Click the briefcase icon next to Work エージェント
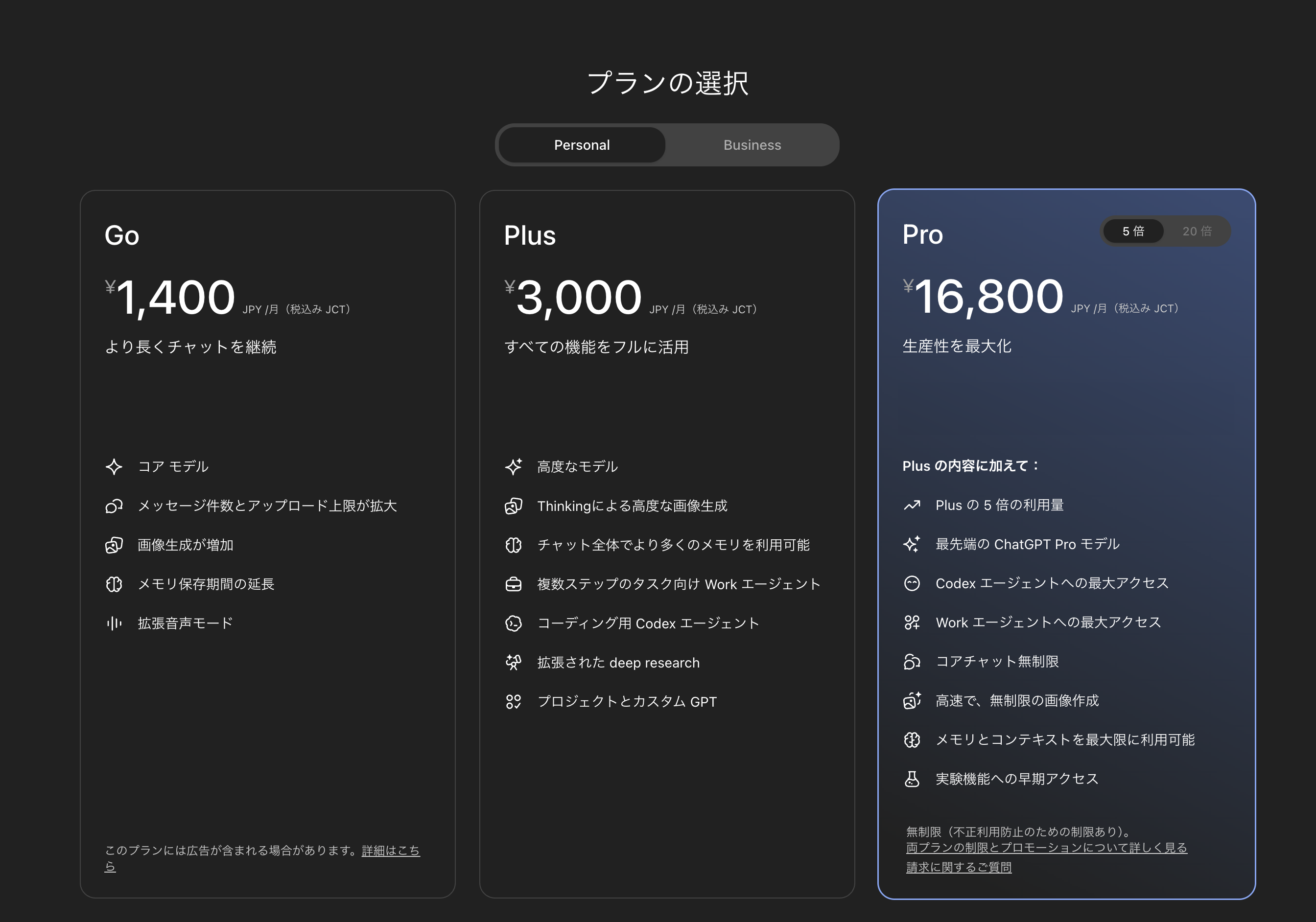 [x=514, y=584]
